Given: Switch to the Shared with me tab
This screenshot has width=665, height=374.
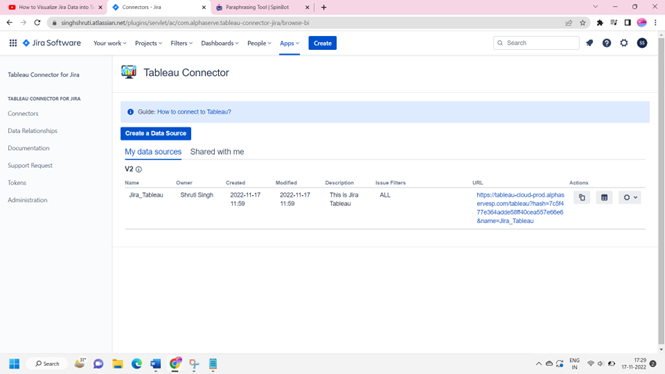Looking at the screenshot, I should click(217, 152).
